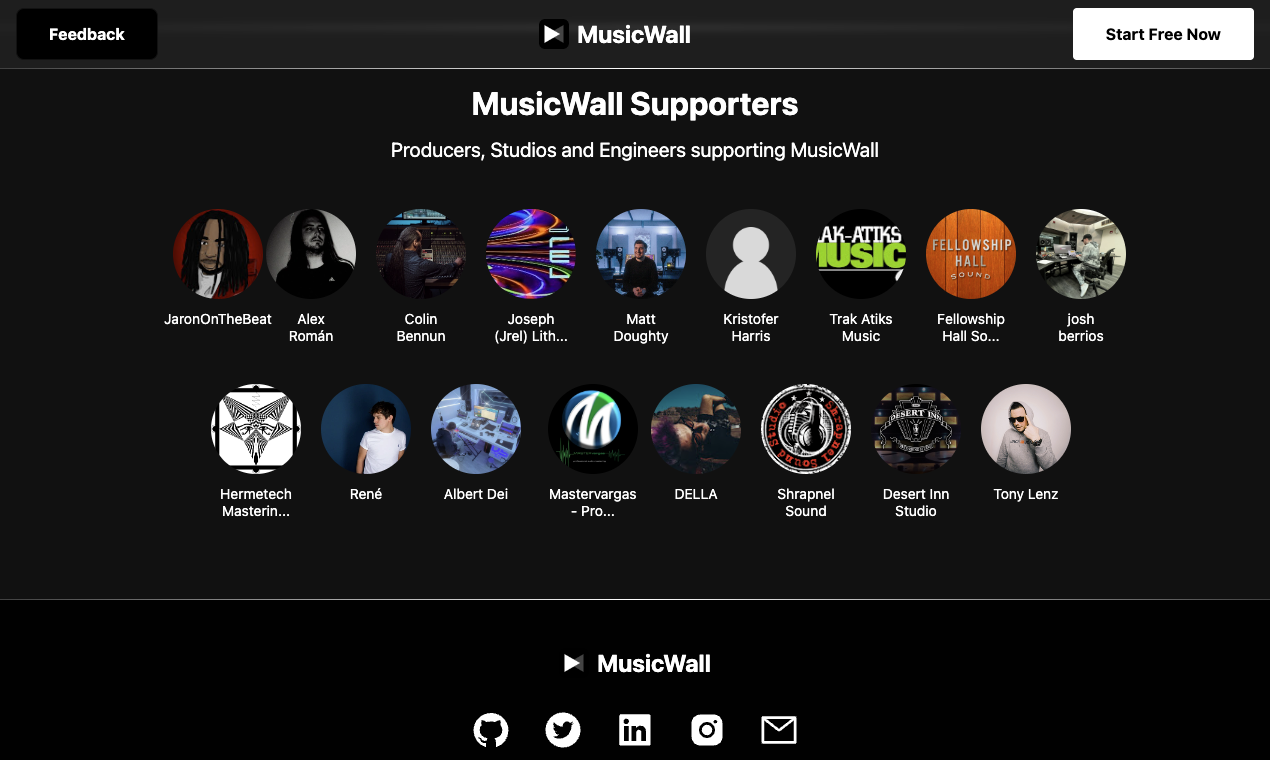The height and width of the screenshot is (760, 1270).
Task: Open Desert Inn Studio's logo avatar
Action: pos(916,429)
